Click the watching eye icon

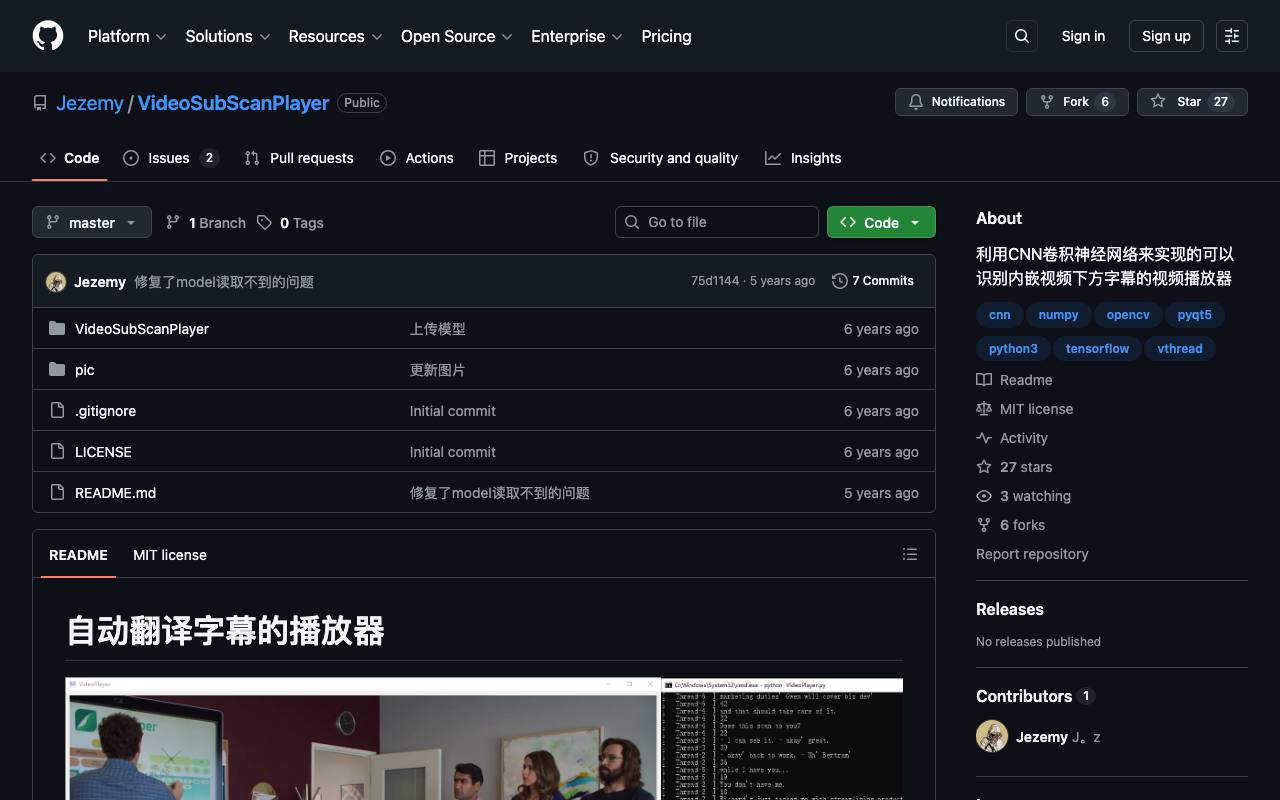click(984, 496)
